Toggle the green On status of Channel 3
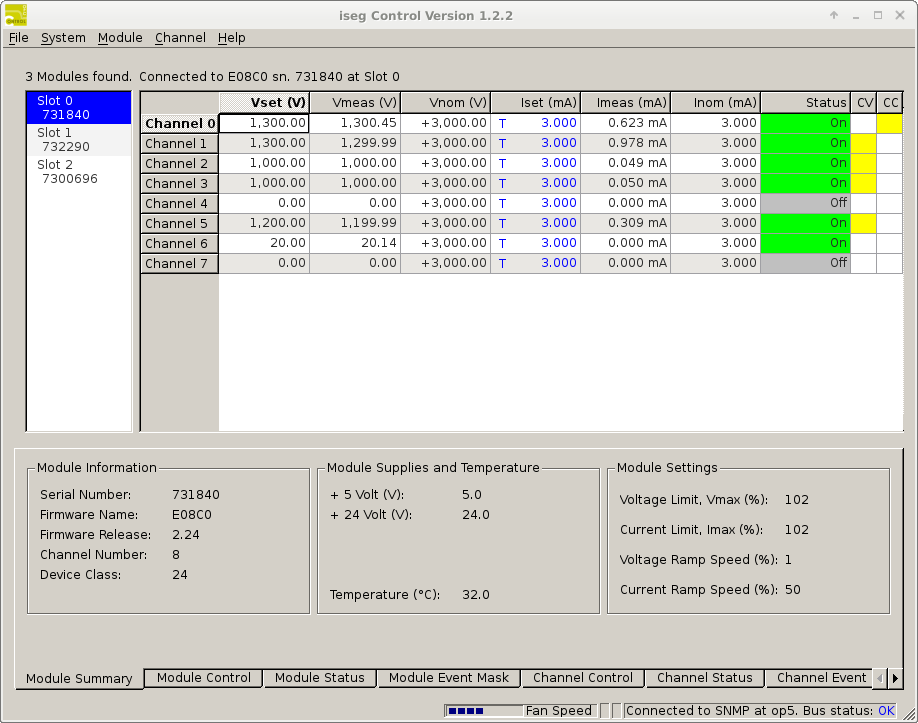This screenshot has height=723, width=918. tap(806, 183)
